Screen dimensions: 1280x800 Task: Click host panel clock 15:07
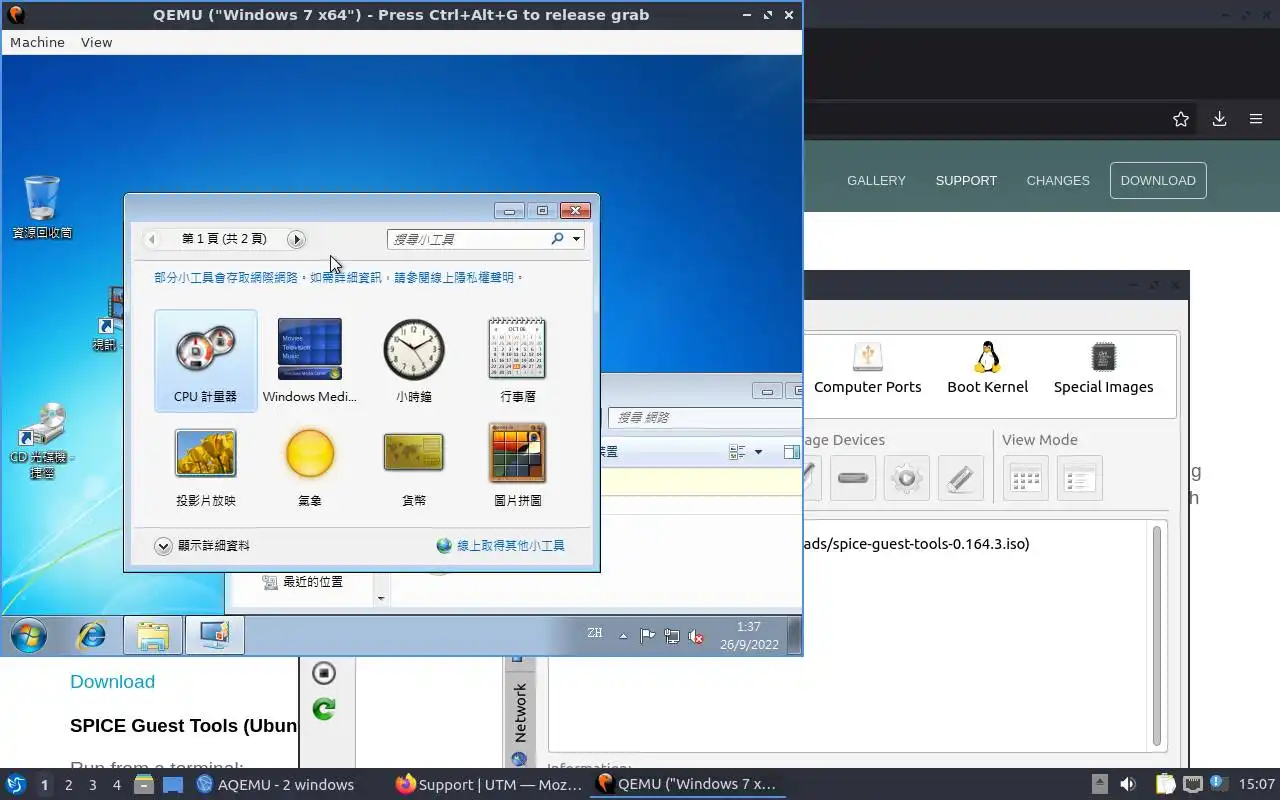[x=1257, y=785]
